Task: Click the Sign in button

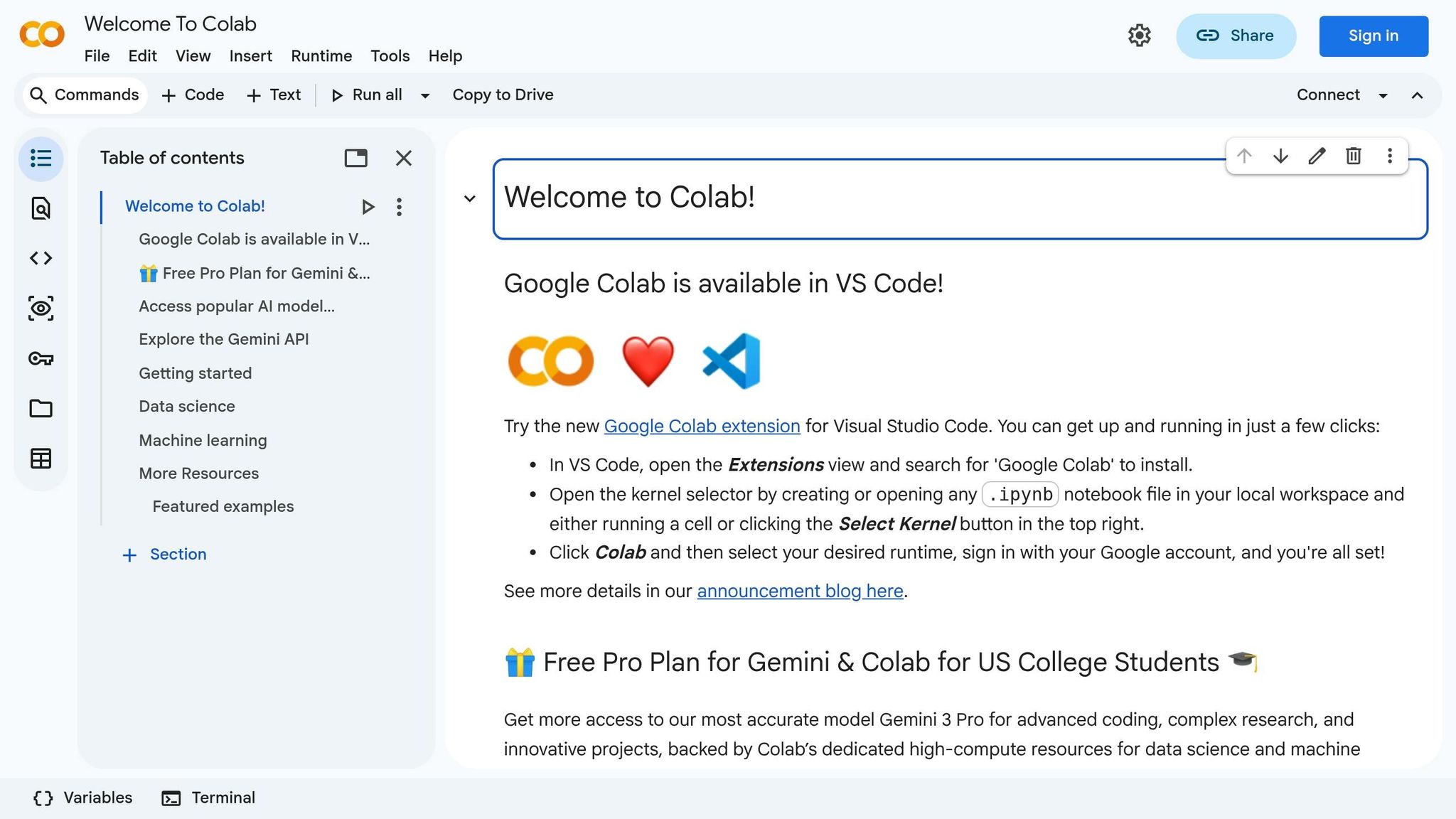Action: pyautogui.click(x=1373, y=36)
